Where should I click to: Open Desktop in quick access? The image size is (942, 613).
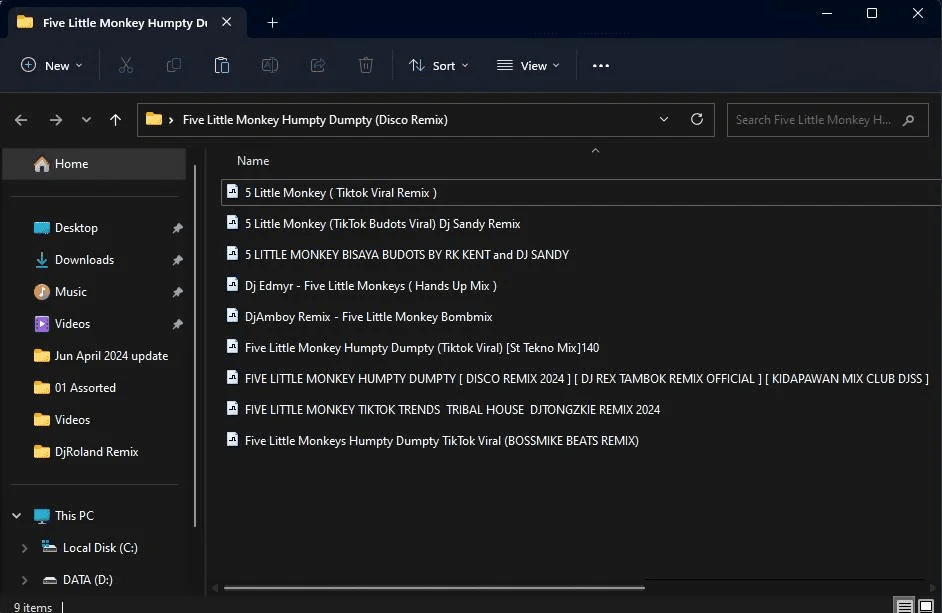point(76,228)
